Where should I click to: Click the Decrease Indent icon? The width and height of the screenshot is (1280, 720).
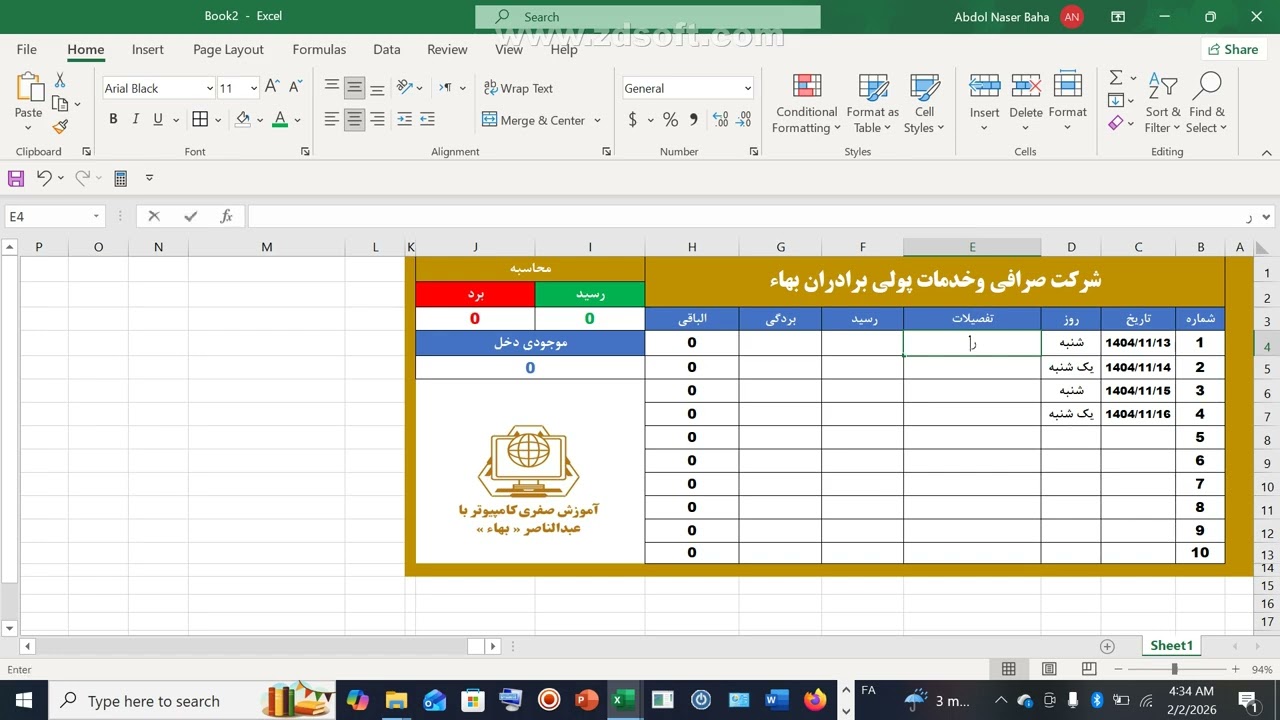point(404,119)
